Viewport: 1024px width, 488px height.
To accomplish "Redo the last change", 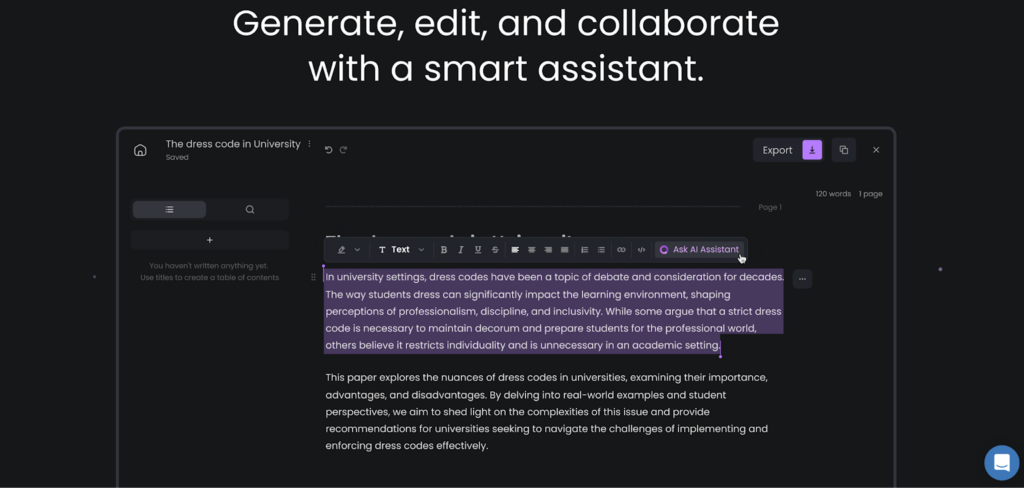I will (x=343, y=150).
